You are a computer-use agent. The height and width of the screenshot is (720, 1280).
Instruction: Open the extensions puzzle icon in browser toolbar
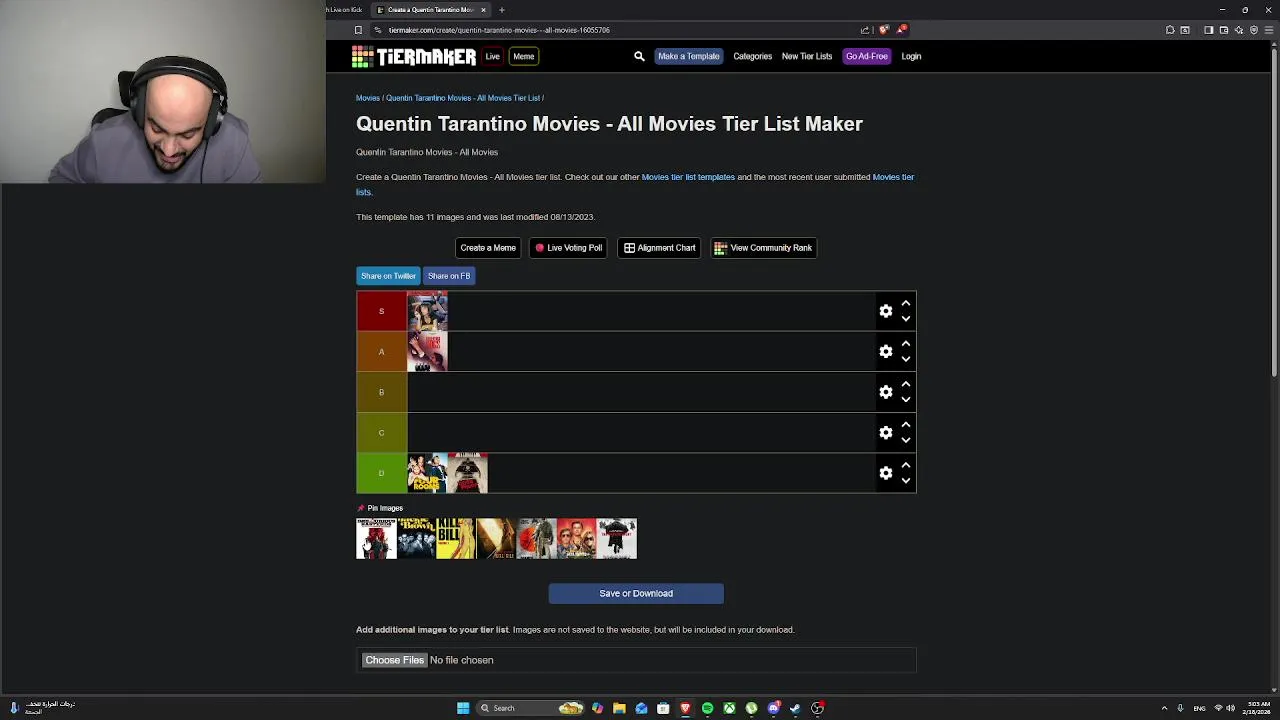coord(1170,30)
